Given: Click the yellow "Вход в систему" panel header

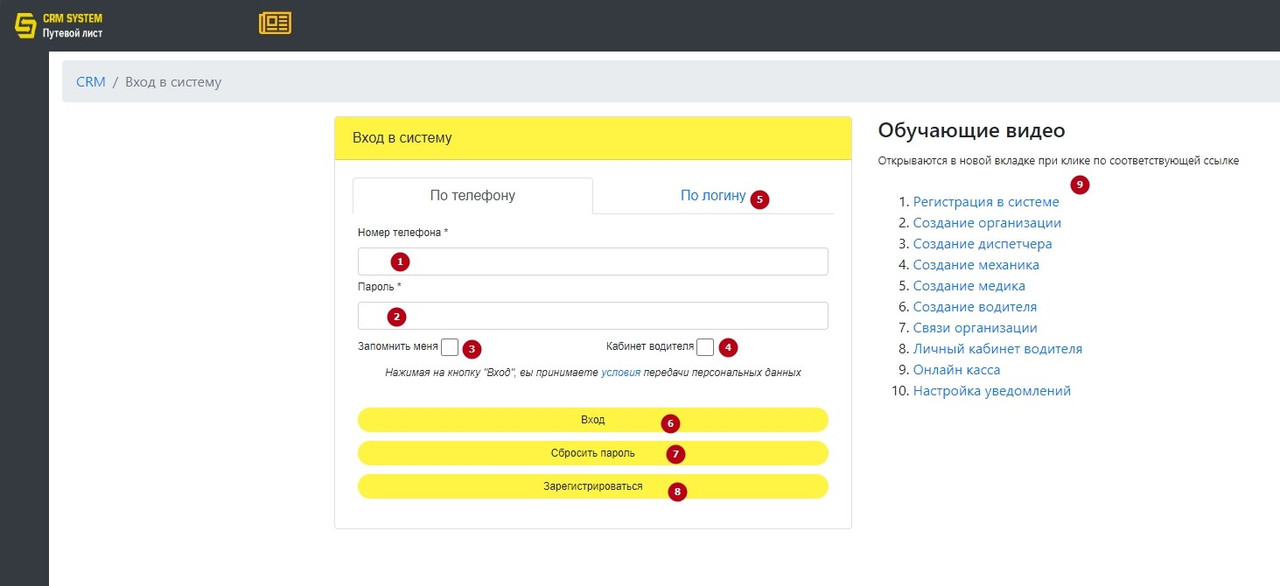Looking at the screenshot, I should [x=593, y=138].
